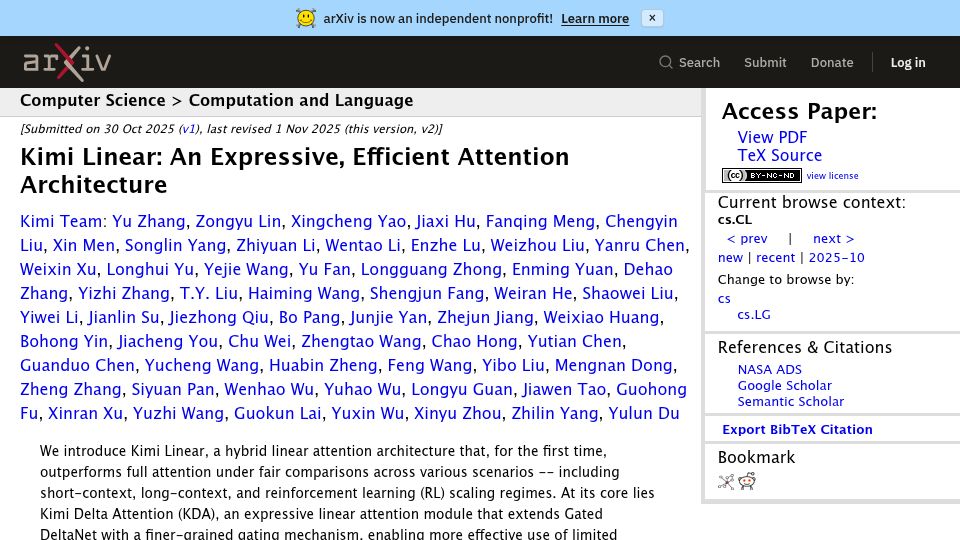Image resolution: width=960 pixels, height=540 pixels.
Task: Open author Zhilin Yang
Action: [555, 413]
